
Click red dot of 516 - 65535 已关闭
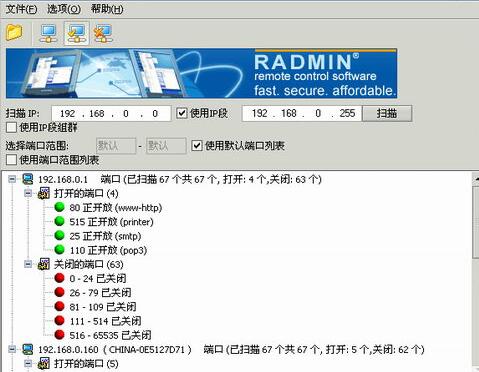pyautogui.click(x=59, y=334)
